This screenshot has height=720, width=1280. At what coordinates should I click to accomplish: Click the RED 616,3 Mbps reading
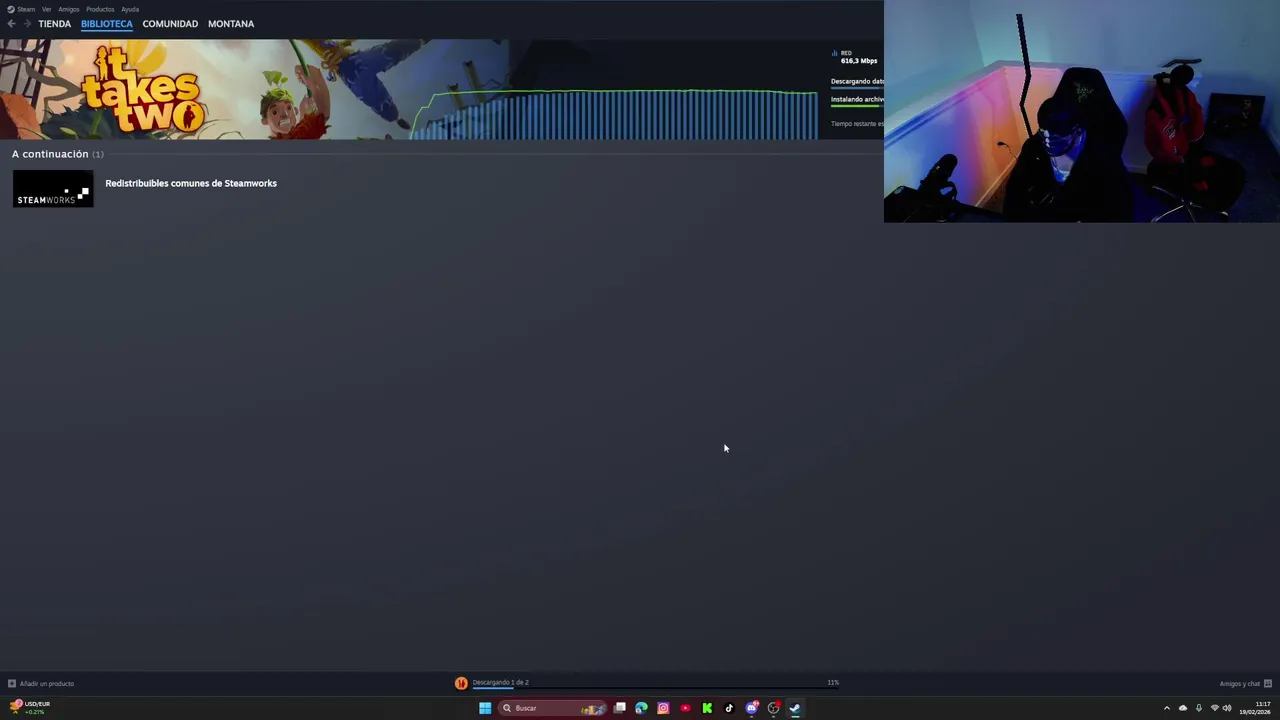(x=856, y=57)
